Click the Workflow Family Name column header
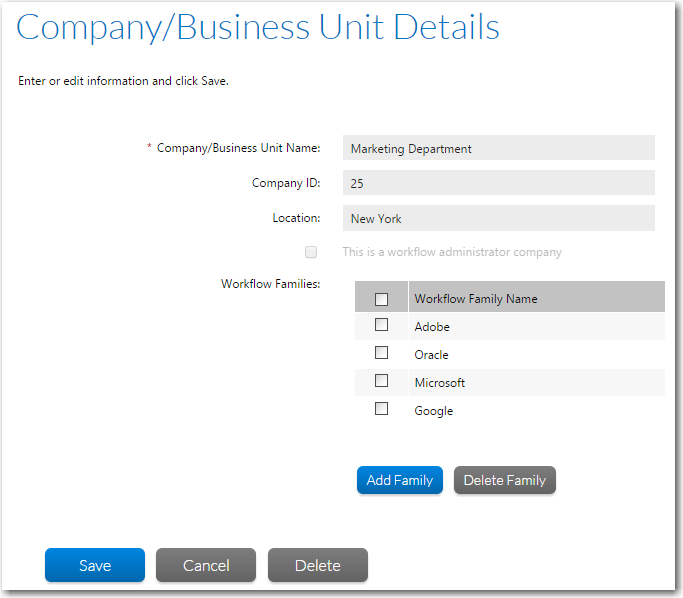This screenshot has width=683, height=598. click(476, 299)
